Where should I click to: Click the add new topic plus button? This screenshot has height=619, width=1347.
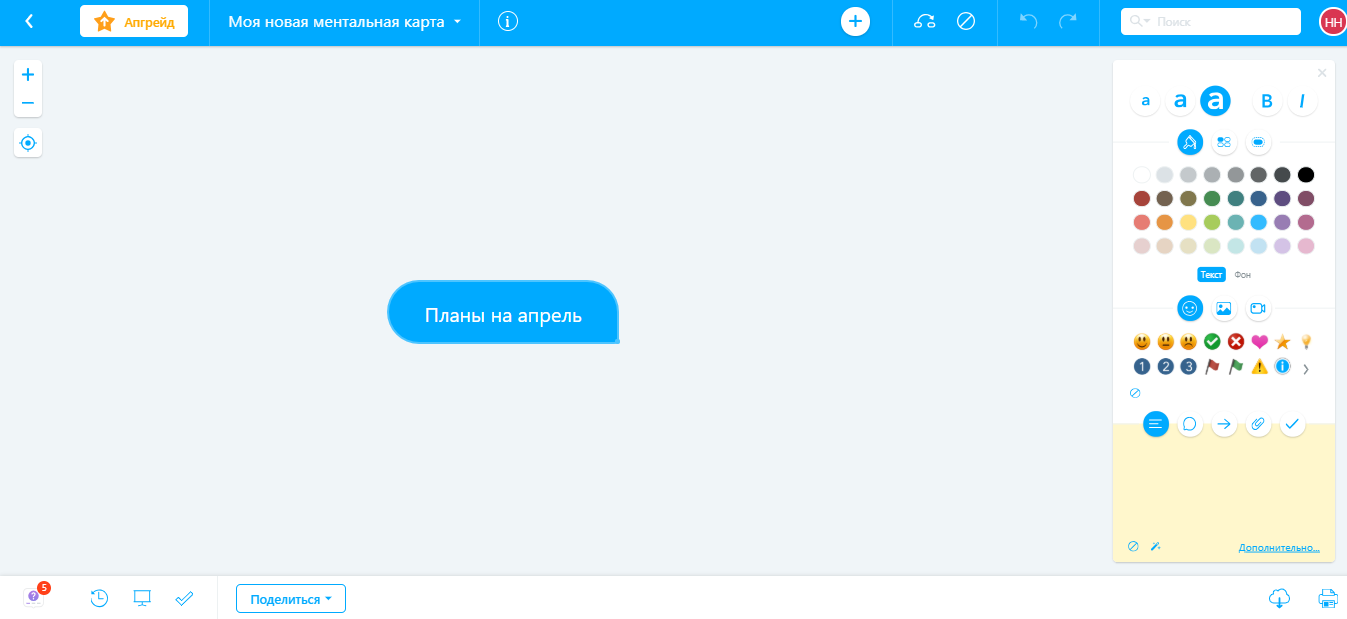pyautogui.click(x=855, y=21)
